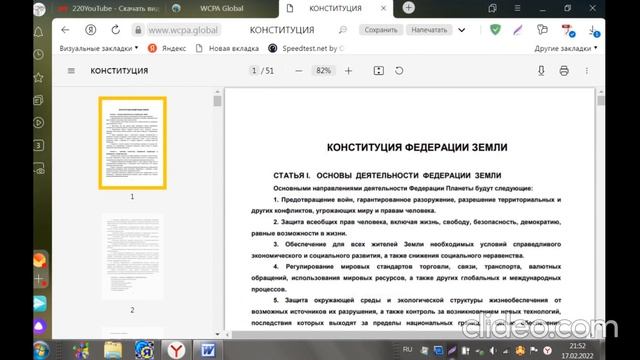Toggle the PDF sidebar hamburger menu
The image size is (640, 360).
[71, 71]
